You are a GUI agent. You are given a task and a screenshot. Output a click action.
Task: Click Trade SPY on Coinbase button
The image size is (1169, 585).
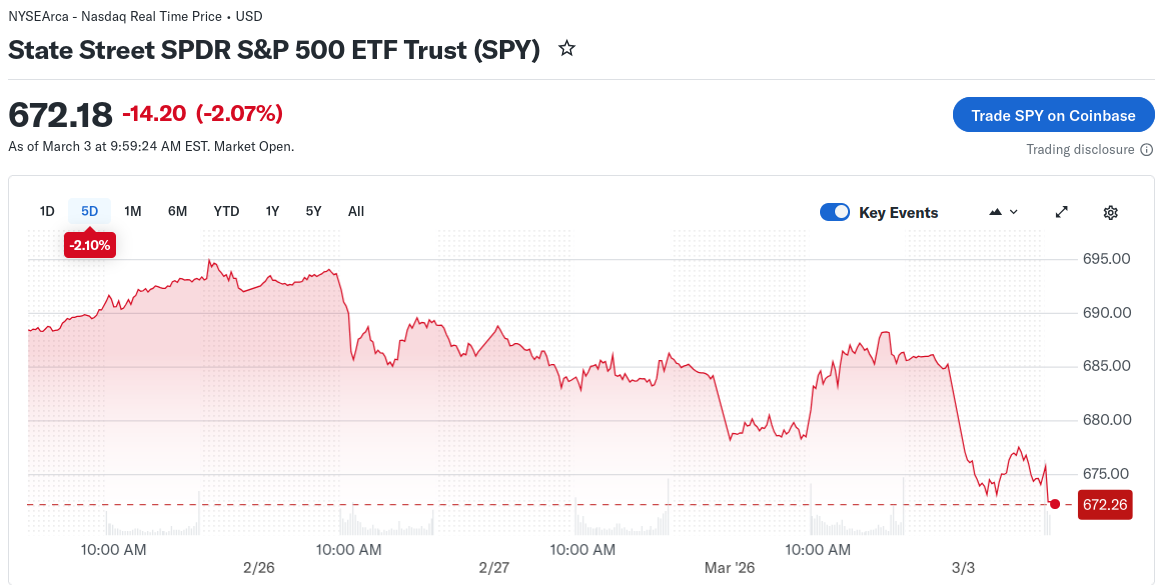click(1053, 115)
